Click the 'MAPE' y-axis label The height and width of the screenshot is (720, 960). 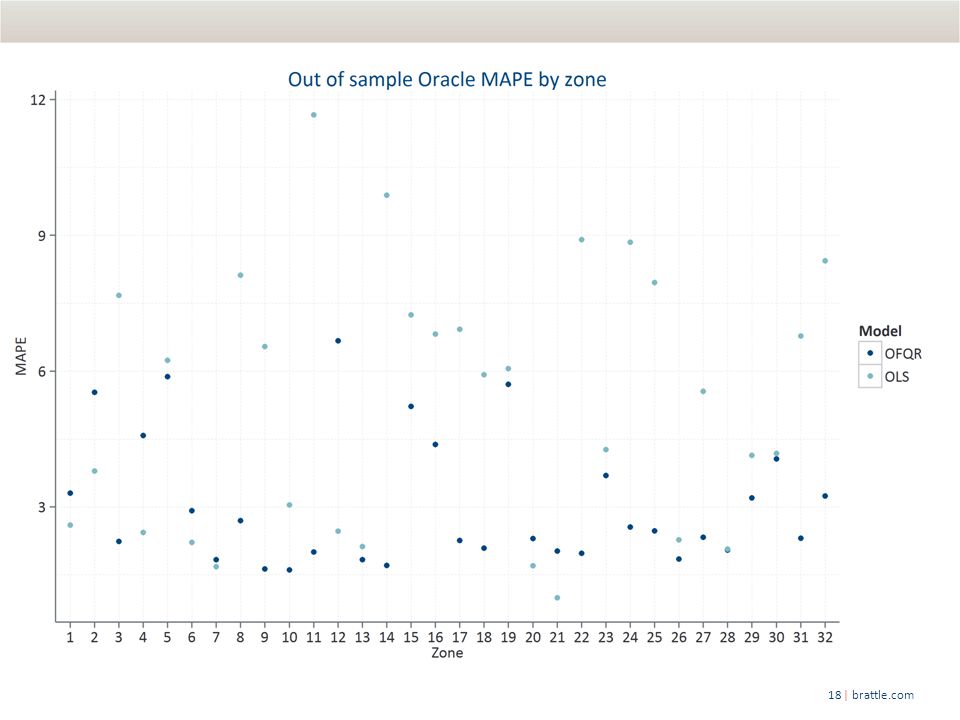tap(21, 356)
